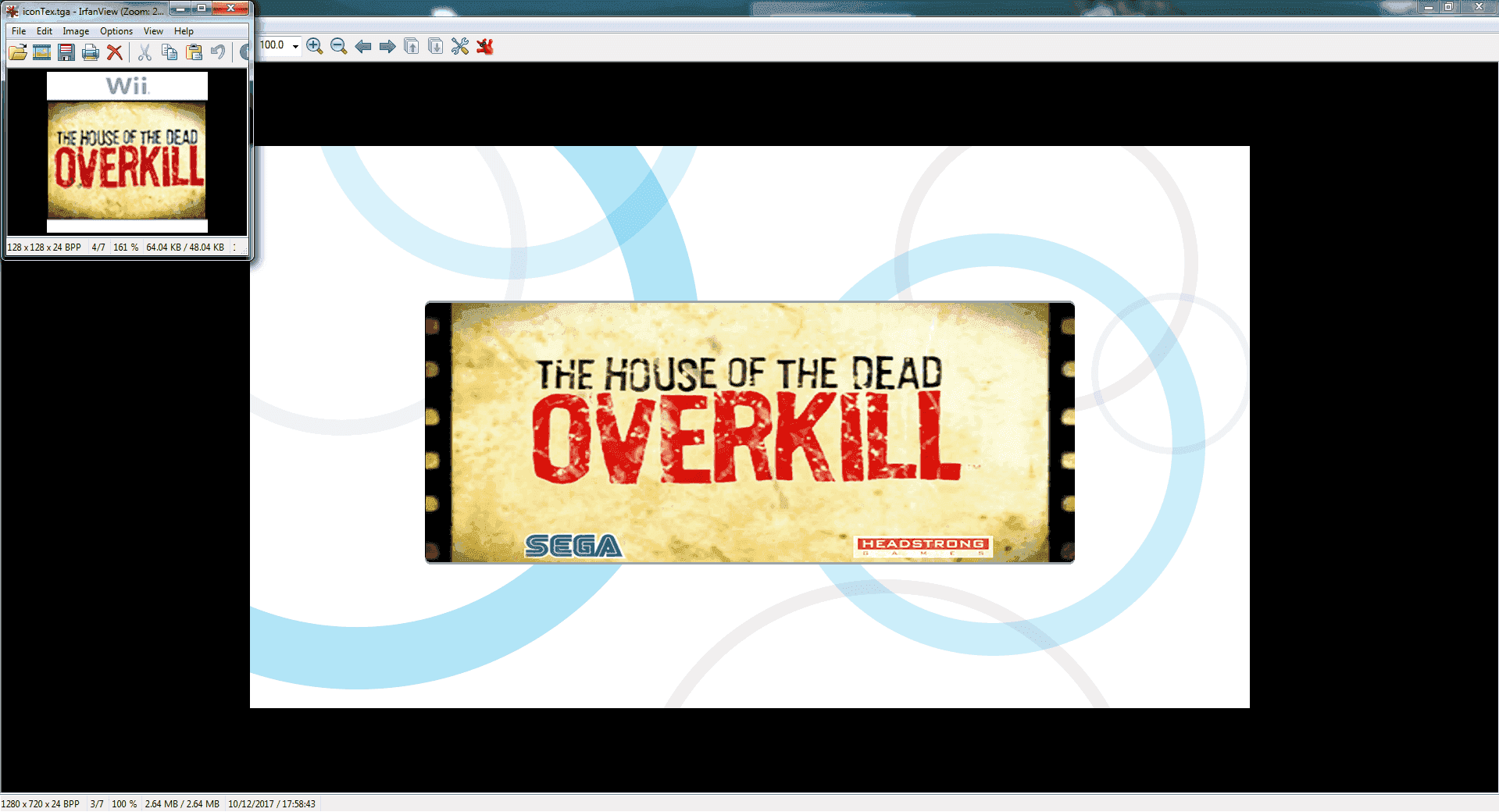Viewport: 1499px width, 812px height.
Task: Click the IrfanView title bar app icon
Action: click(x=12, y=11)
